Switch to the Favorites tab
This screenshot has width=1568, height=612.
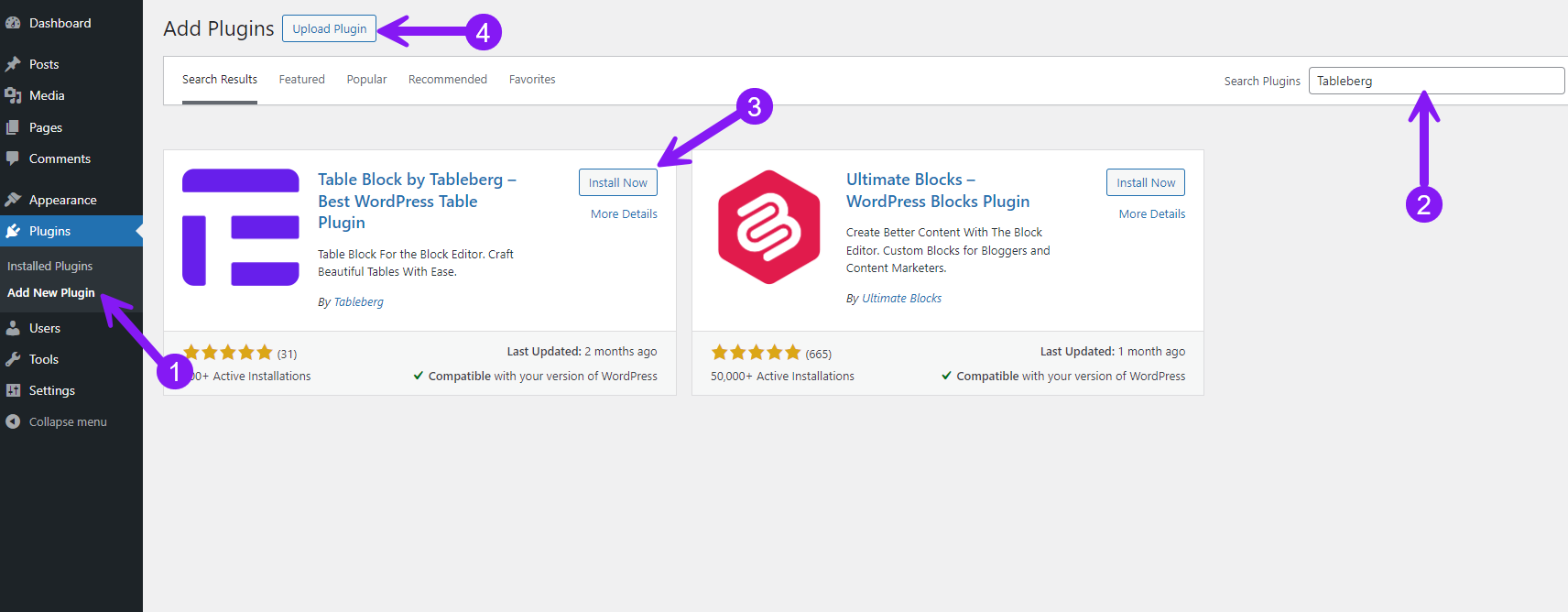pos(532,80)
